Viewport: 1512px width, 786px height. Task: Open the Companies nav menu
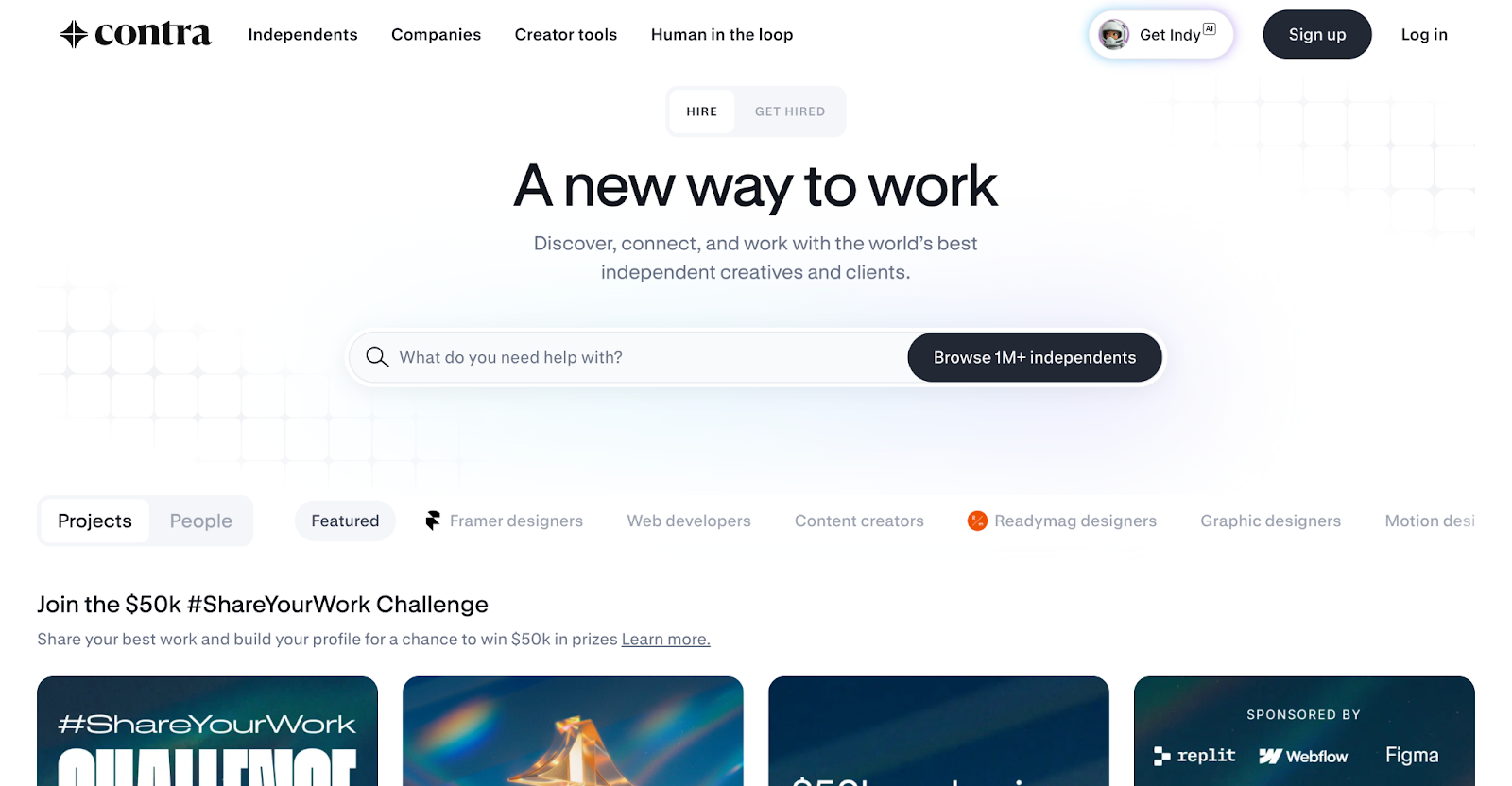click(436, 34)
